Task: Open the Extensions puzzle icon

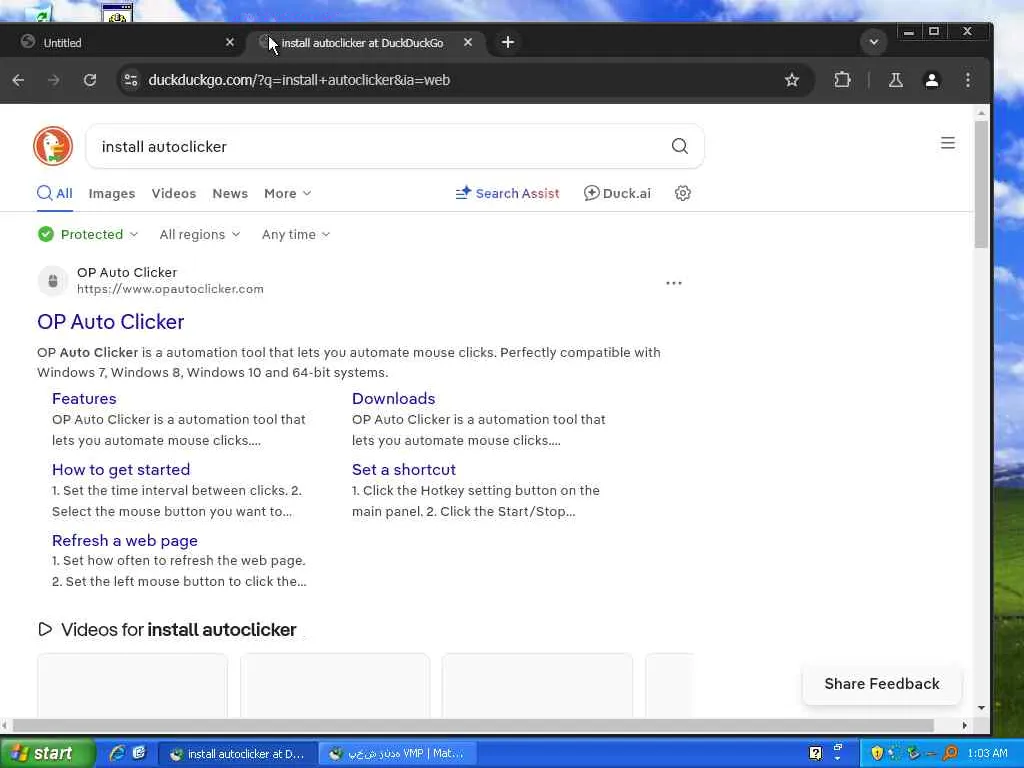Action: click(x=842, y=80)
